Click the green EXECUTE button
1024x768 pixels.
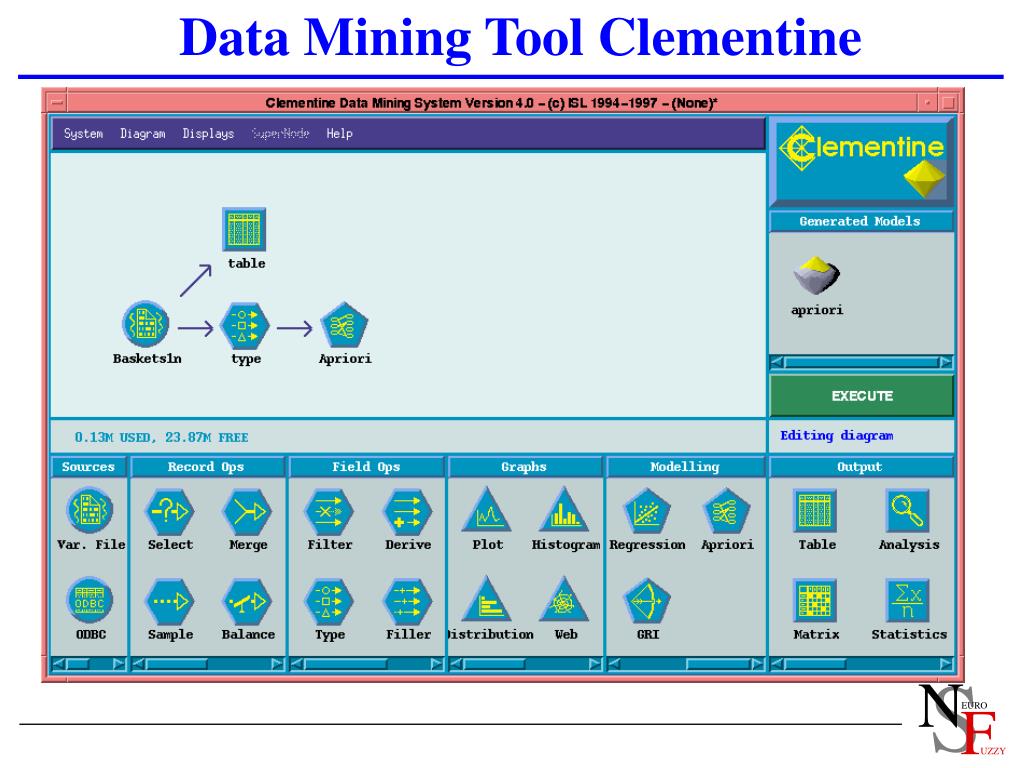click(861, 396)
